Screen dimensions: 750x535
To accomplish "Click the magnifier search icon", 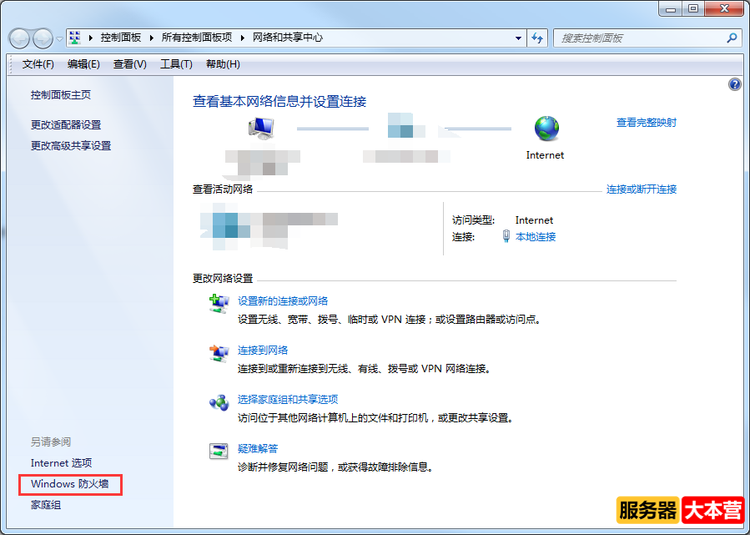I will click(x=731, y=38).
